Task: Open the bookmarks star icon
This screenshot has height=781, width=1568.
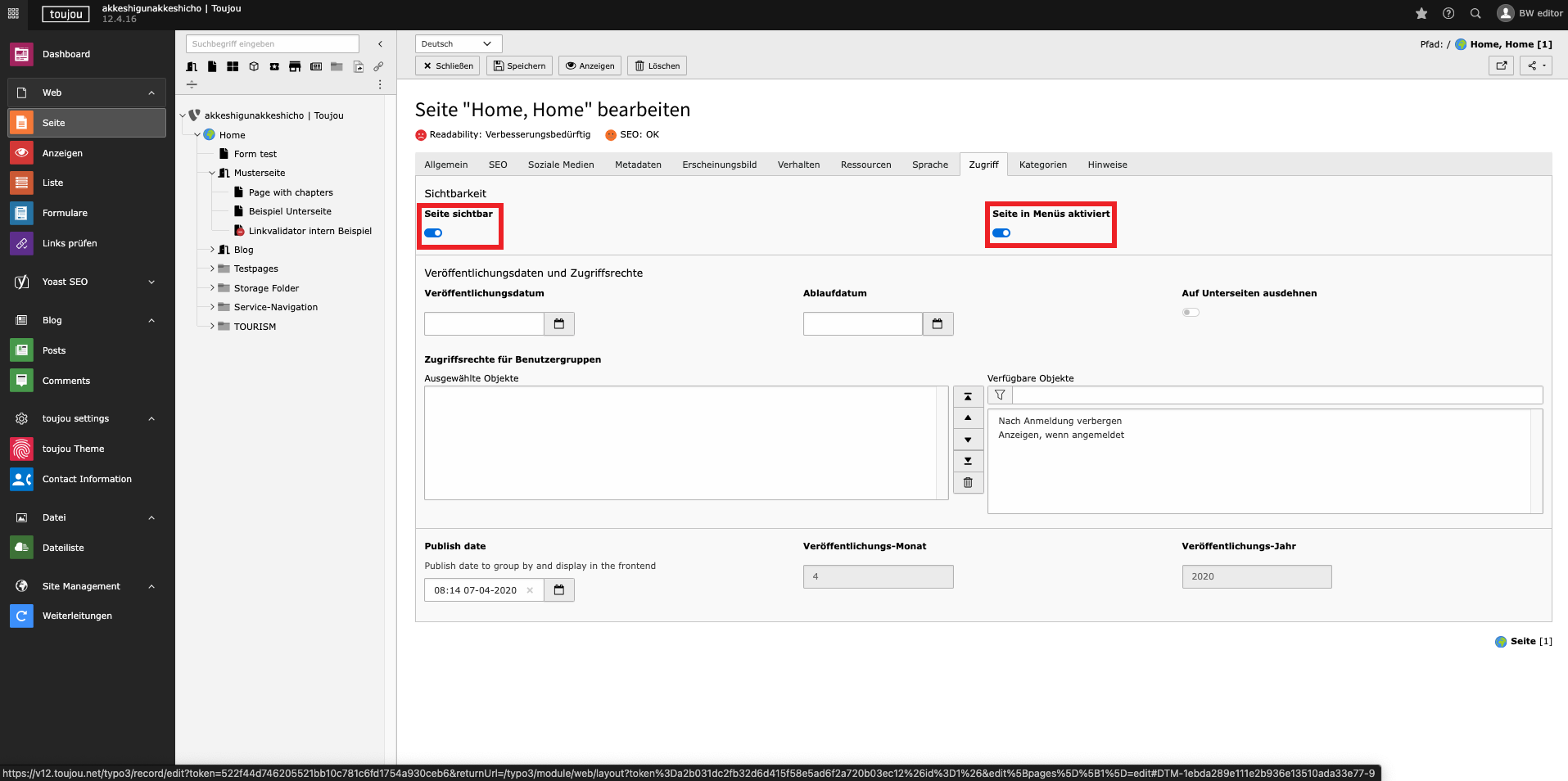Action: pos(1421,13)
